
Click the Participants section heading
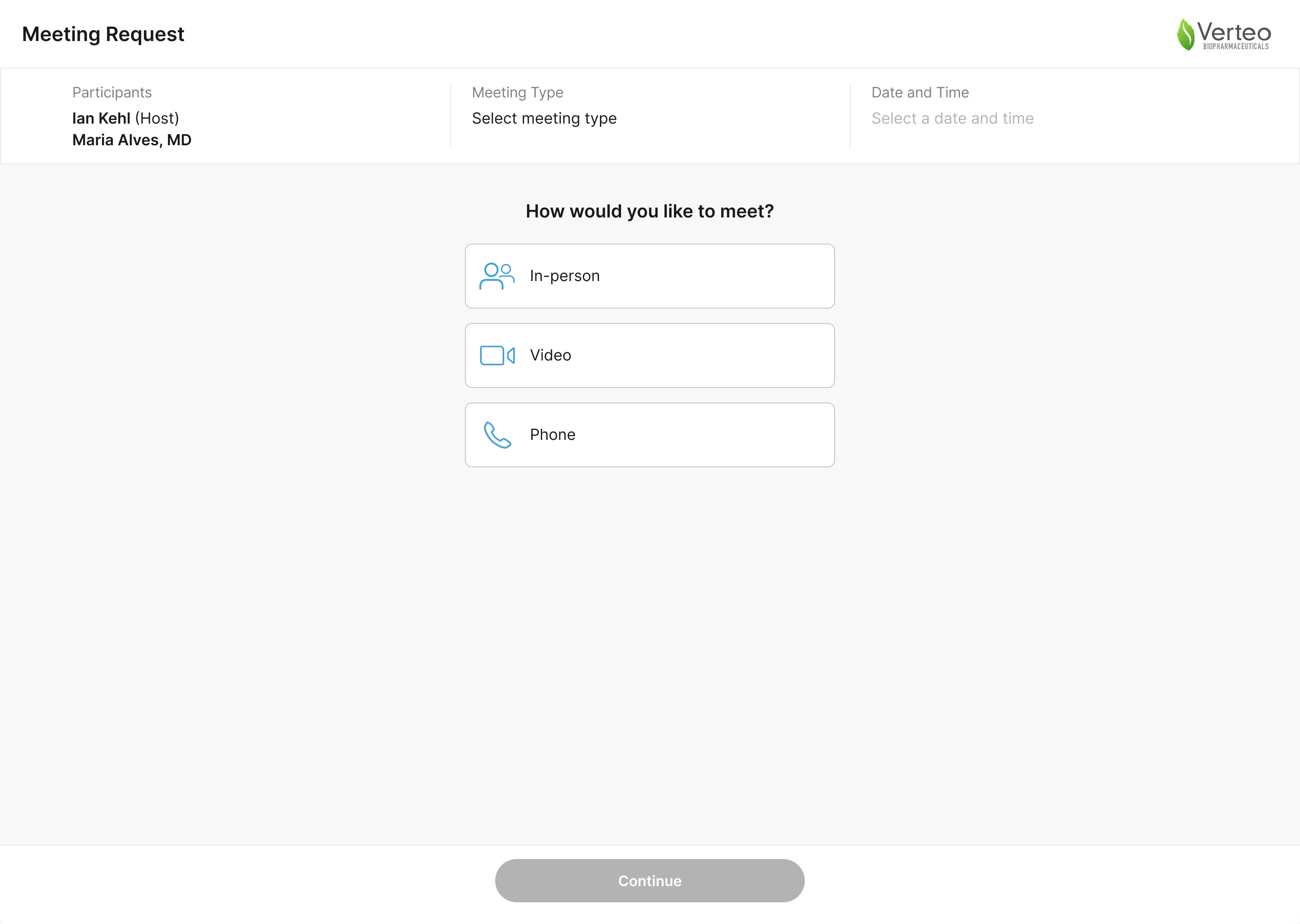click(x=112, y=92)
